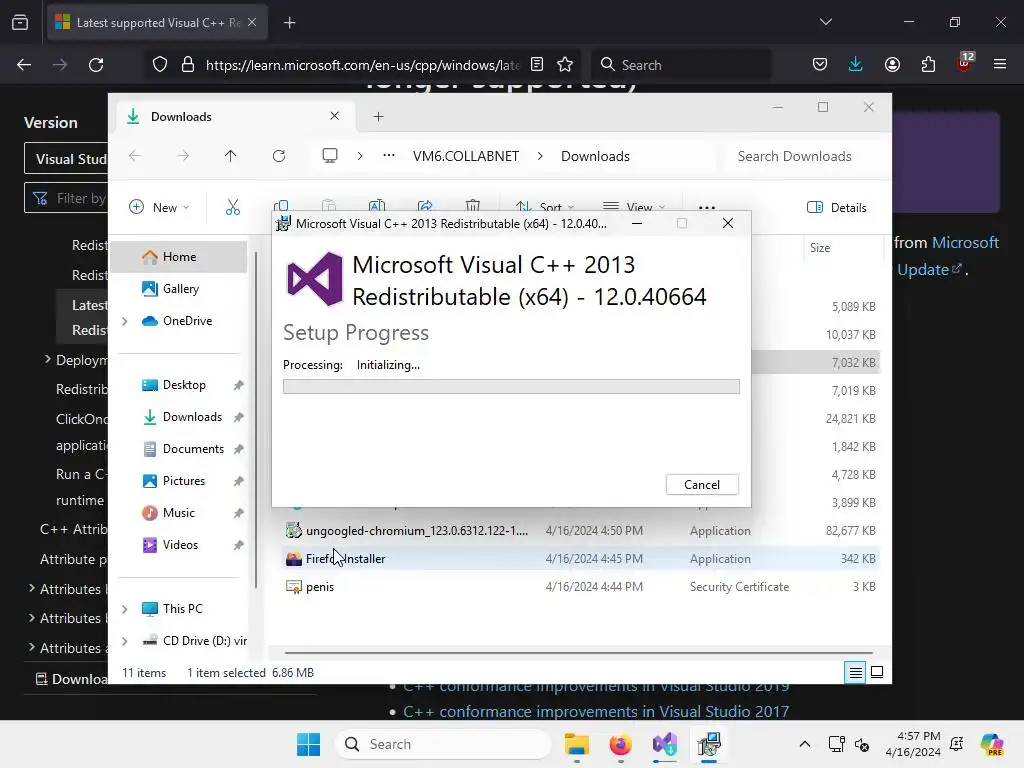The width and height of the screenshot is (1024, 768).
Task: Select the ungoogled-chromium installer file
Action: pyautogui.click(x=581, y=530)
